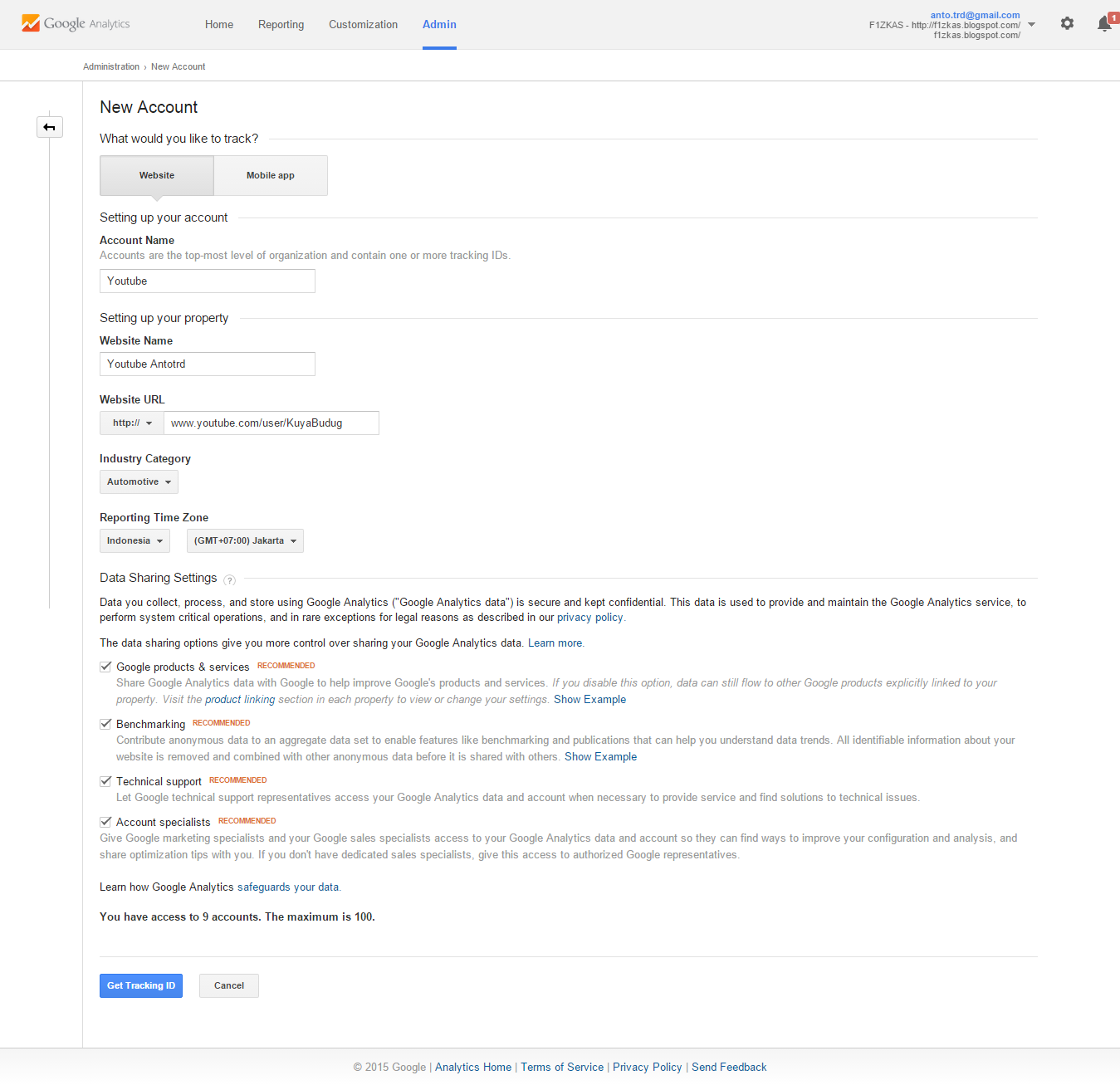
Task: Click inside the Website URL field
Action: coord(271,423)
